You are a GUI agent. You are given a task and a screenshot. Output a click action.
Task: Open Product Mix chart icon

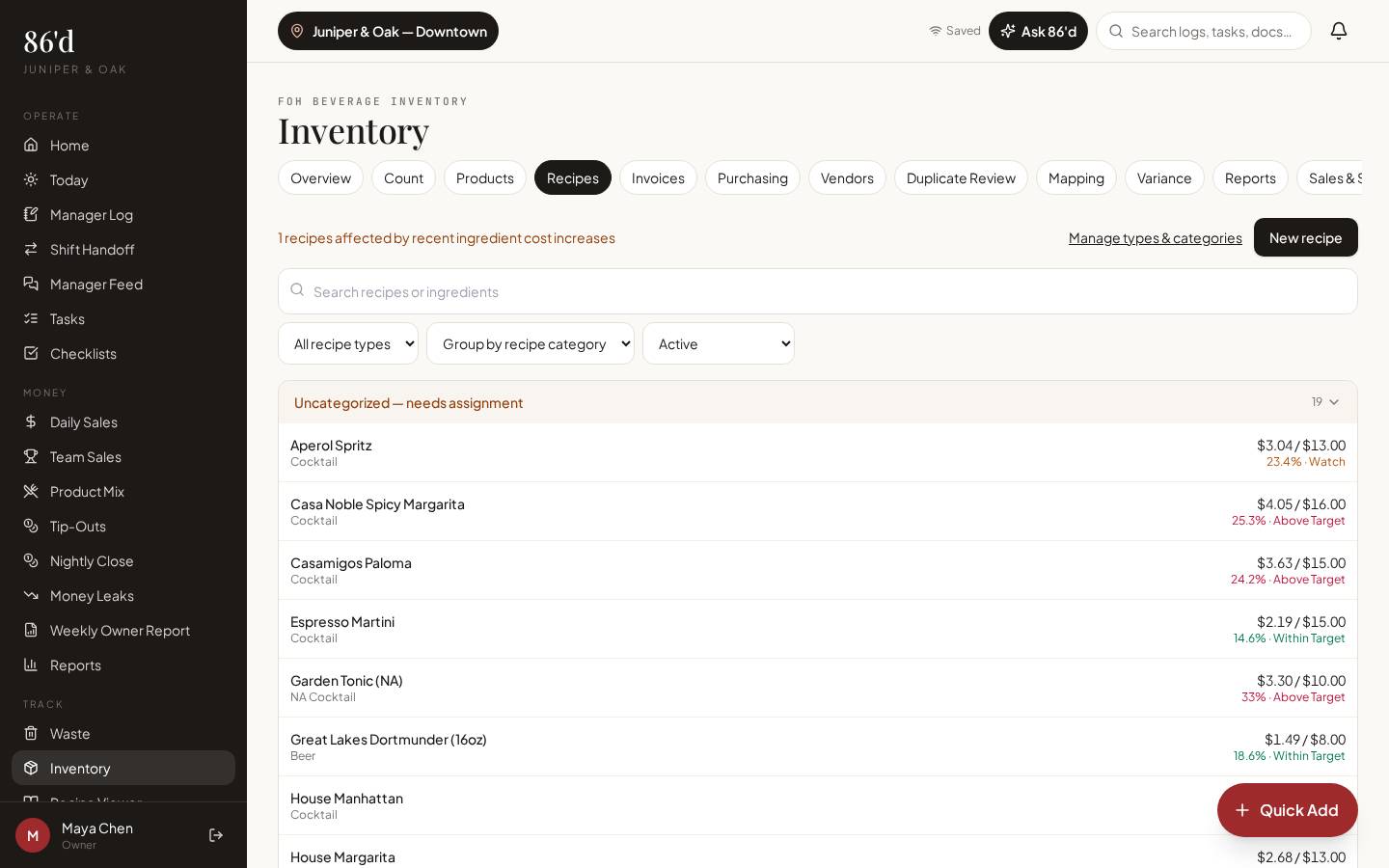click(31, 491)
